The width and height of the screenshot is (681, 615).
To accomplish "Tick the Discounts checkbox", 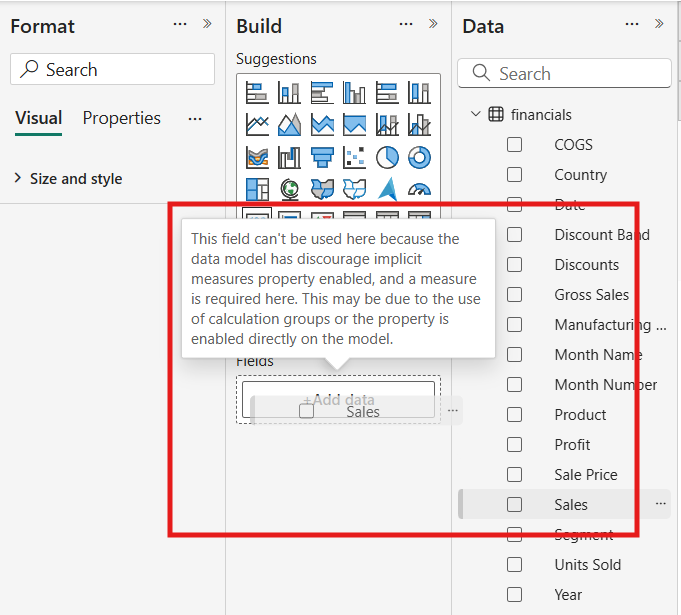I will (x=514, y=265).
